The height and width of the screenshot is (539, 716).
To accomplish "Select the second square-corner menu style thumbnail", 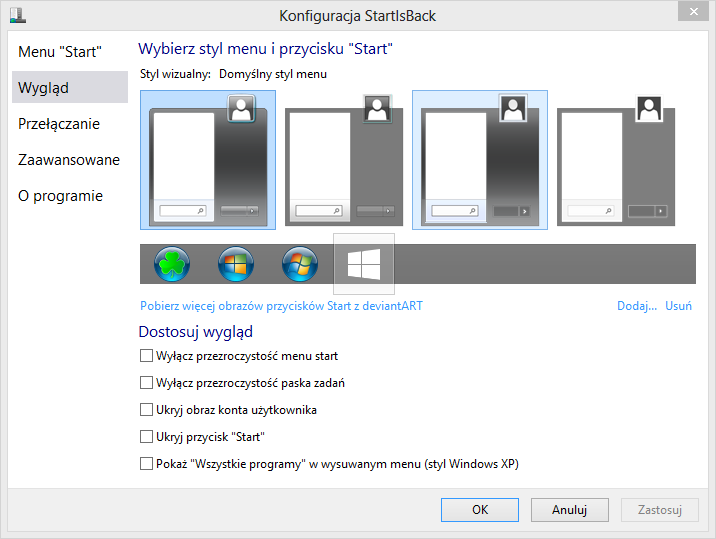I will tap(344, 160).
